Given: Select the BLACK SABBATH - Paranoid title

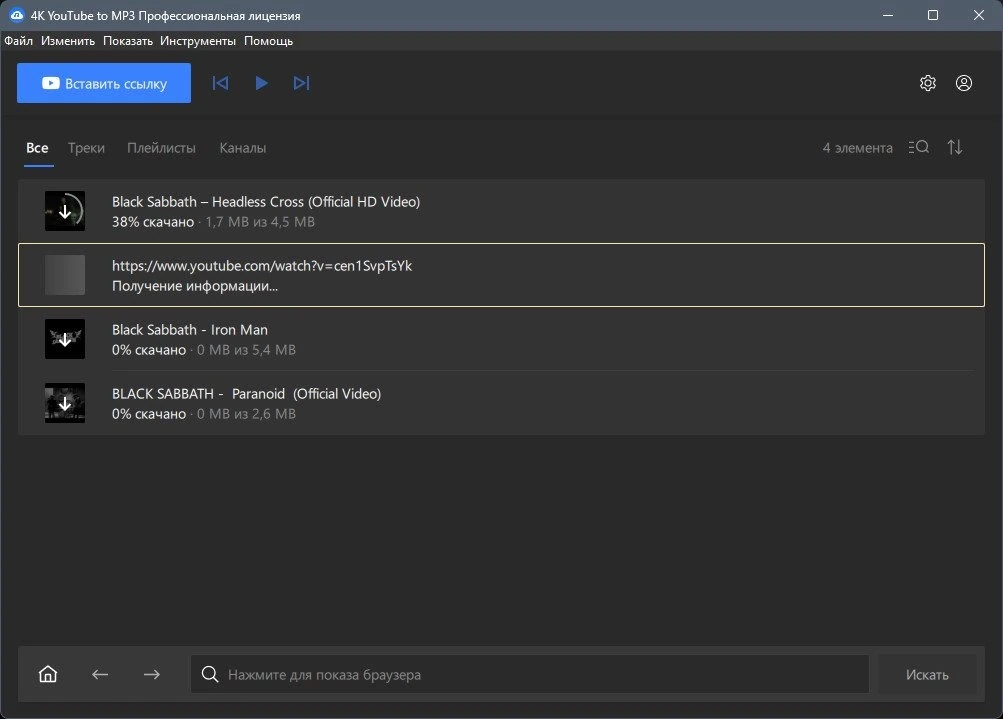Looking at the screenshot, I should coord(246,393).
